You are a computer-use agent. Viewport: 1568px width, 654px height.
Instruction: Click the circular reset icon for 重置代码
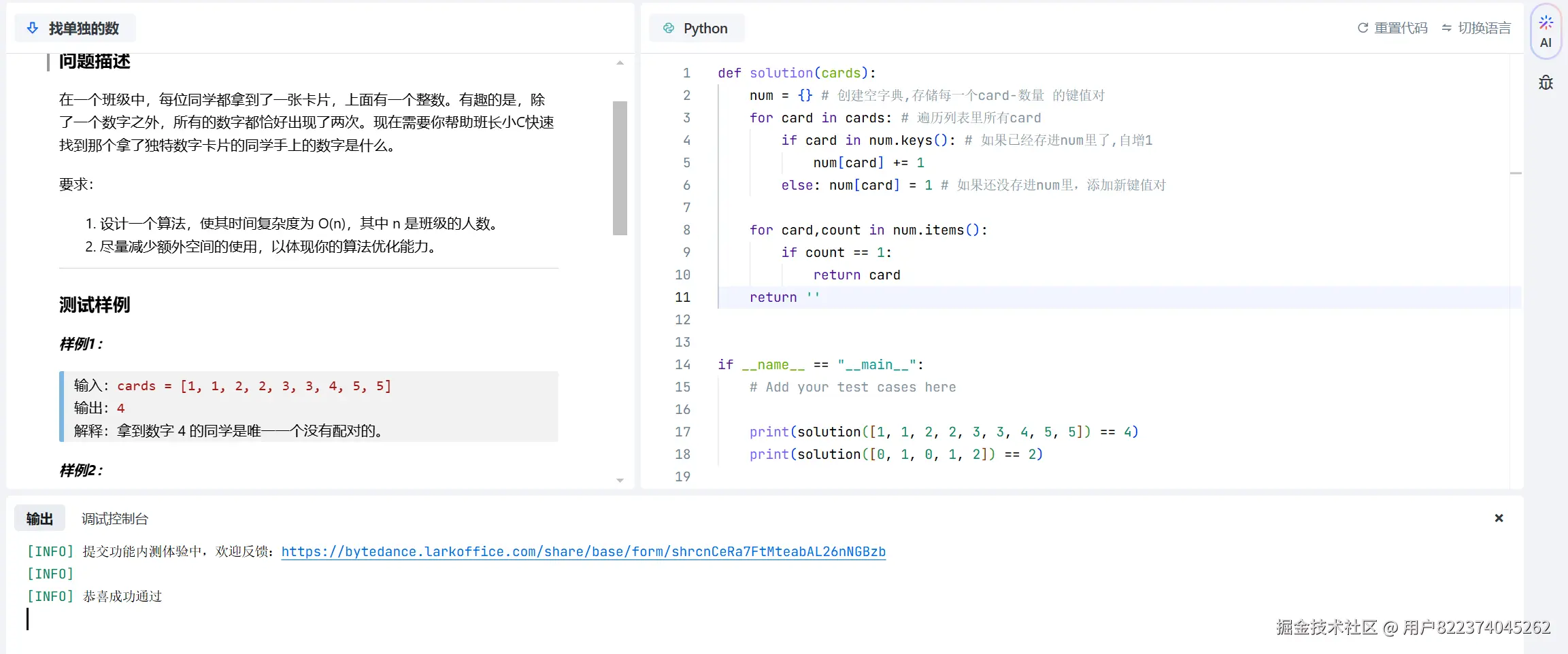tap(1363, 28)
